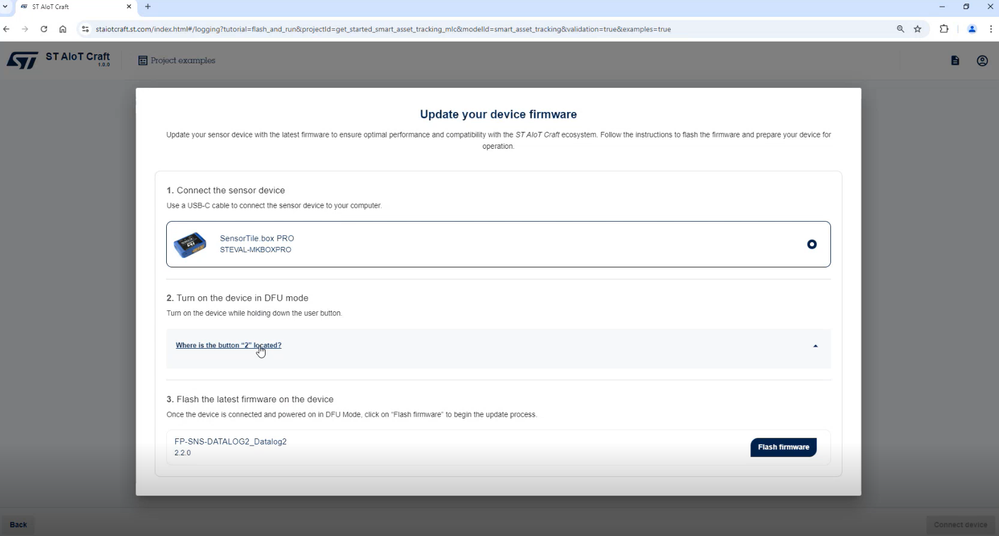Close the ST AIoT Craft tab
The height and width of the screenshot is (536, 999).
pos(129,6)
